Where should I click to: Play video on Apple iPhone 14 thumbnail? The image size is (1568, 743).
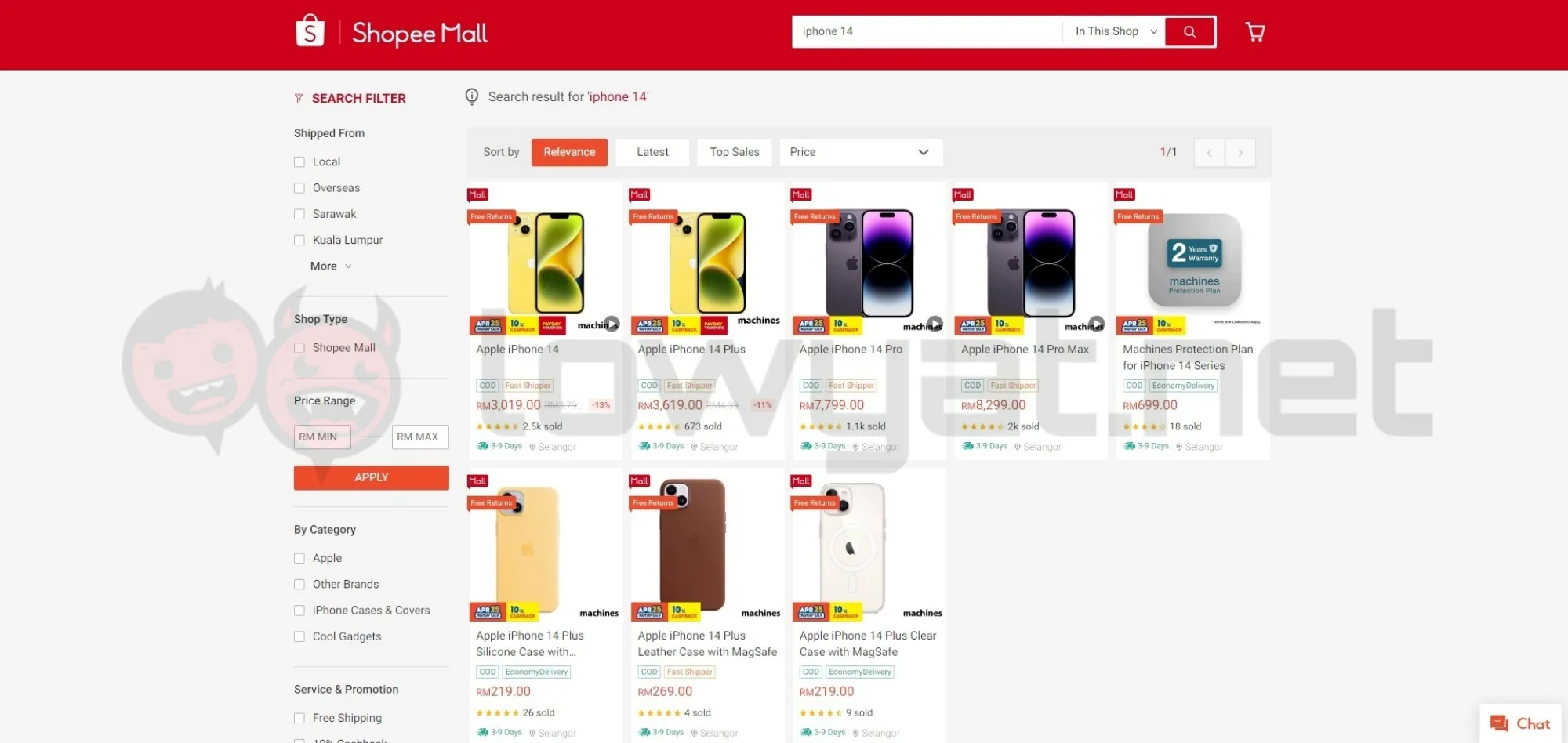[x=612, y=324]
